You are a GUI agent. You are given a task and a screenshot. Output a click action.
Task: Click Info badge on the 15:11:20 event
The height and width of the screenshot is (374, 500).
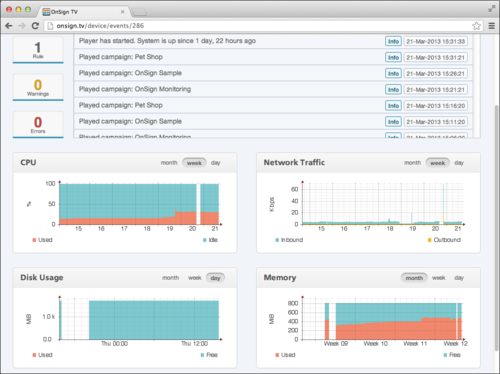click(393, 122)
